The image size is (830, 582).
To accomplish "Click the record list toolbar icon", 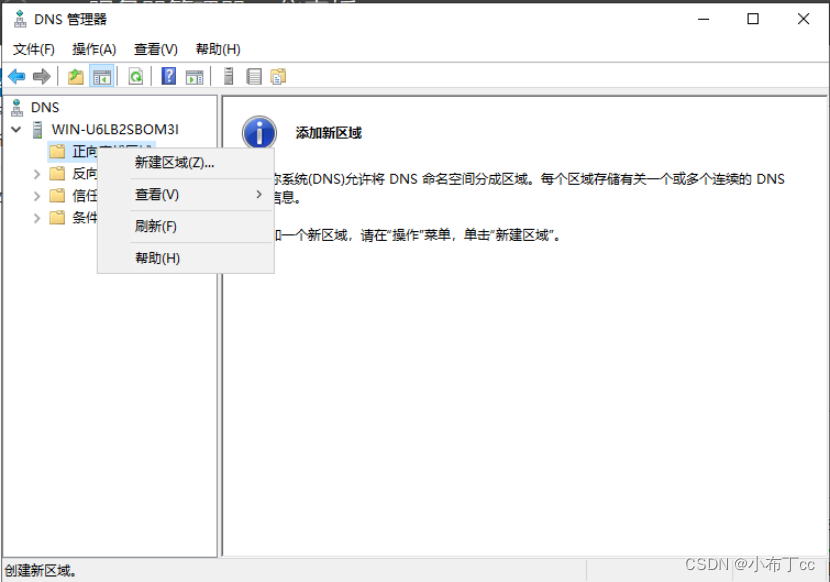I will 254,77.
